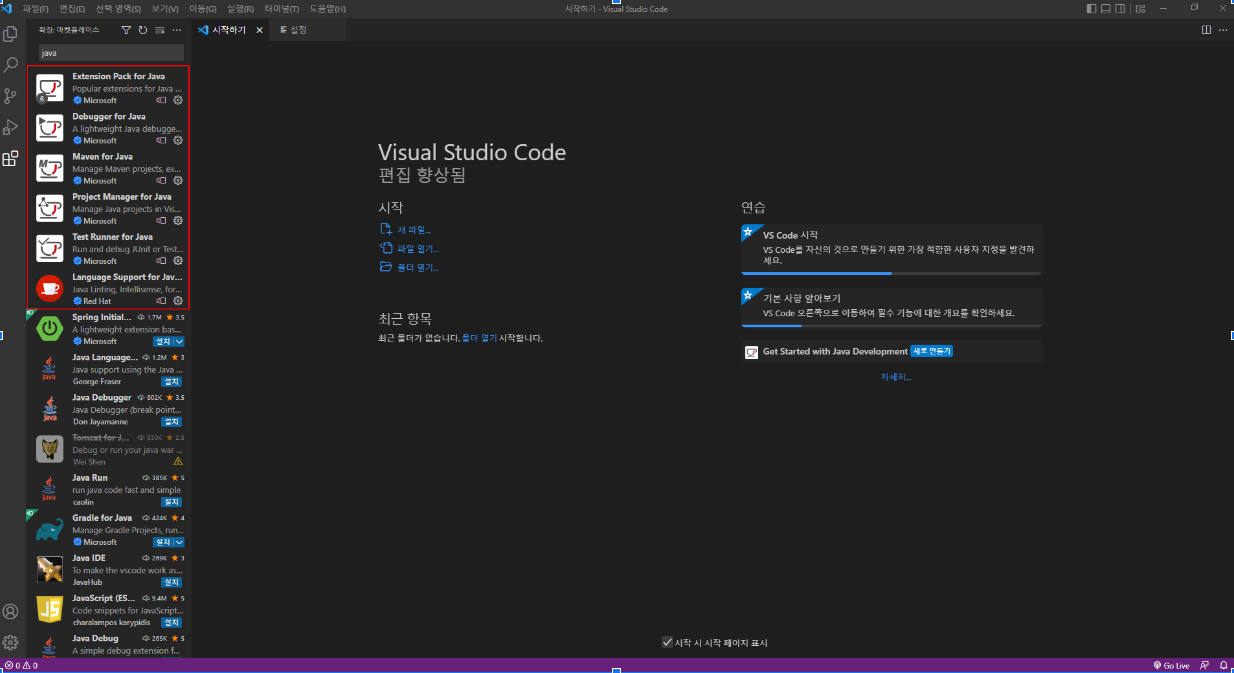This screenshot has width=1234, height=673.
Task: Open the Manage gear in activity bar
Action: coord(11,642)
